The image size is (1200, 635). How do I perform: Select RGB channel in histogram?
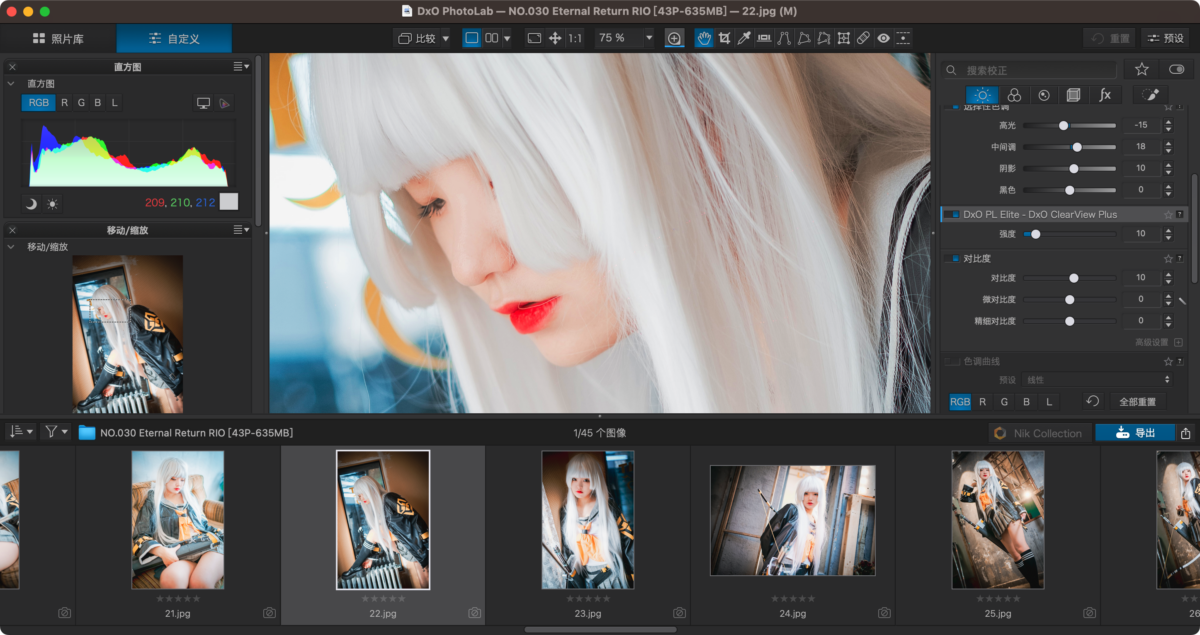point(39,103)
